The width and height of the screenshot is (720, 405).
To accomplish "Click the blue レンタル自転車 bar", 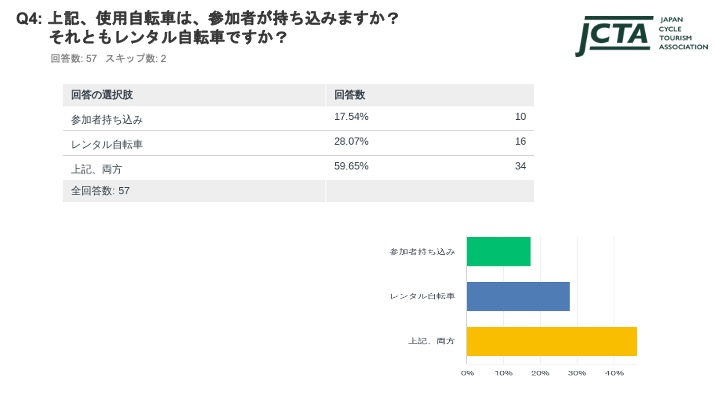I will pyautogui.click(x=518, y=296).
